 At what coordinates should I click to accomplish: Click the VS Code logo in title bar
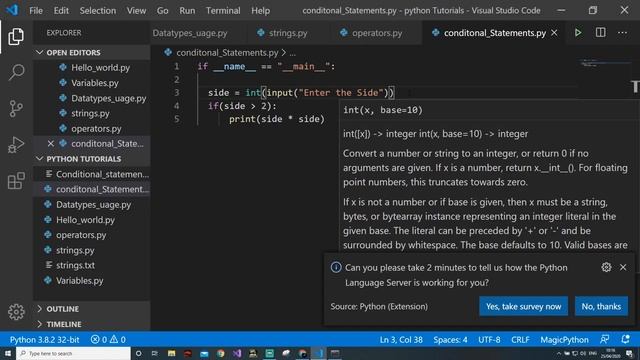pyautogui.click(x=12, y=10)
